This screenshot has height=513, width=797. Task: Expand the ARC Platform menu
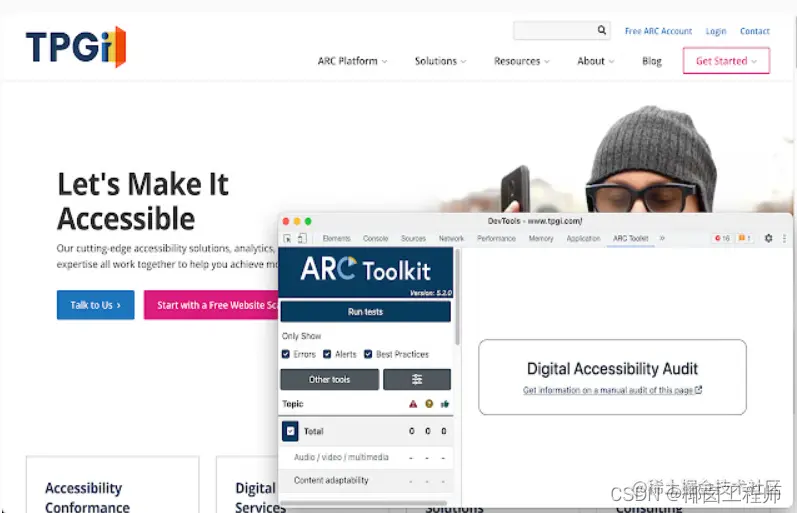click(352, 61)
